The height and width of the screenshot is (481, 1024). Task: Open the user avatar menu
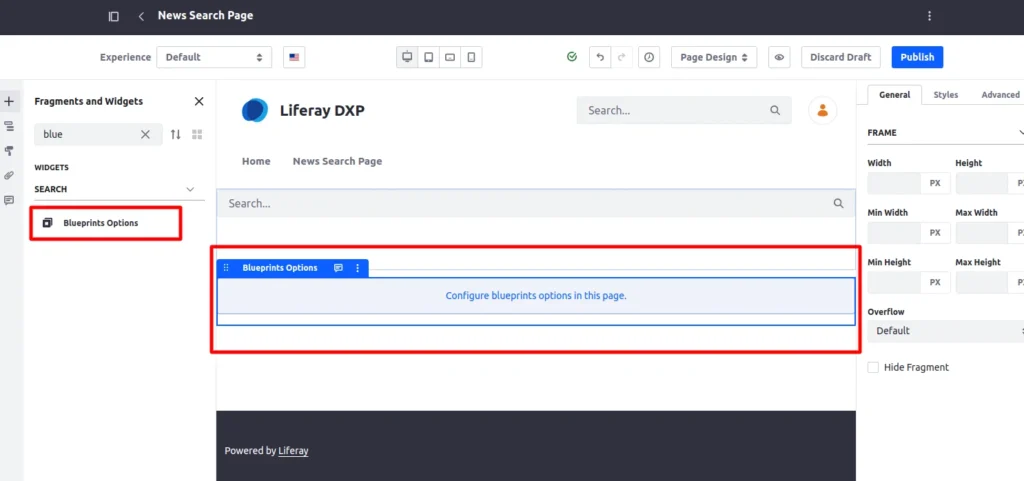[822, 110]
